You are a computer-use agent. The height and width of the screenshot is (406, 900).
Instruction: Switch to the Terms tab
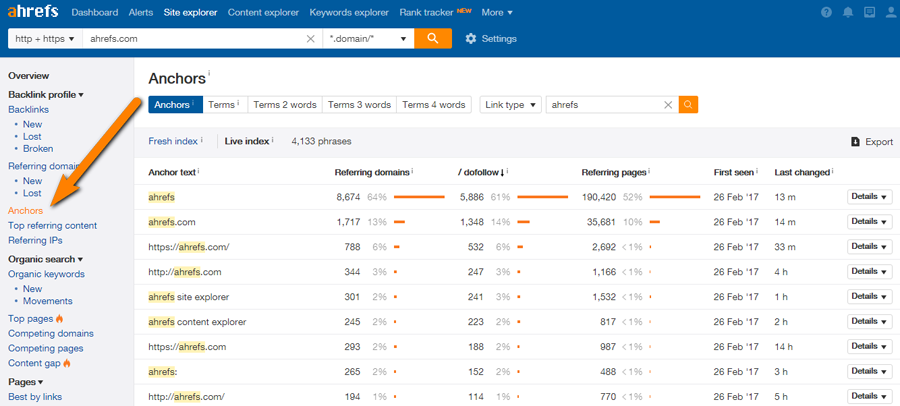[x=225, y=105]
